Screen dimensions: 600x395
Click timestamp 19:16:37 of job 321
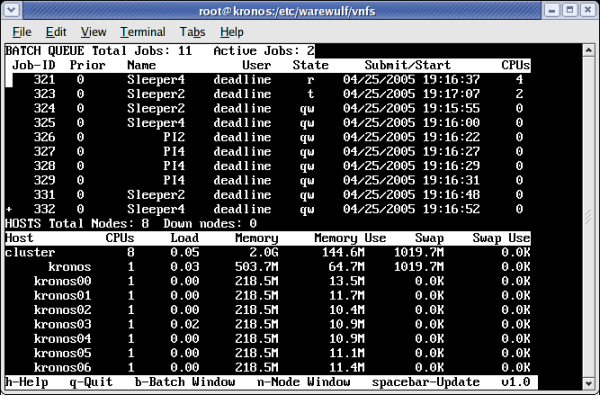pos(451,80)
